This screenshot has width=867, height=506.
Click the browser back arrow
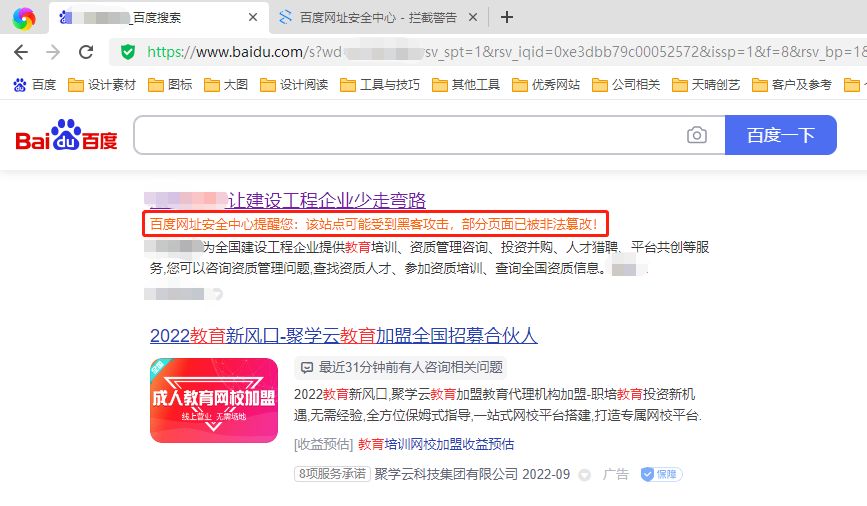(x=20, y=52)
